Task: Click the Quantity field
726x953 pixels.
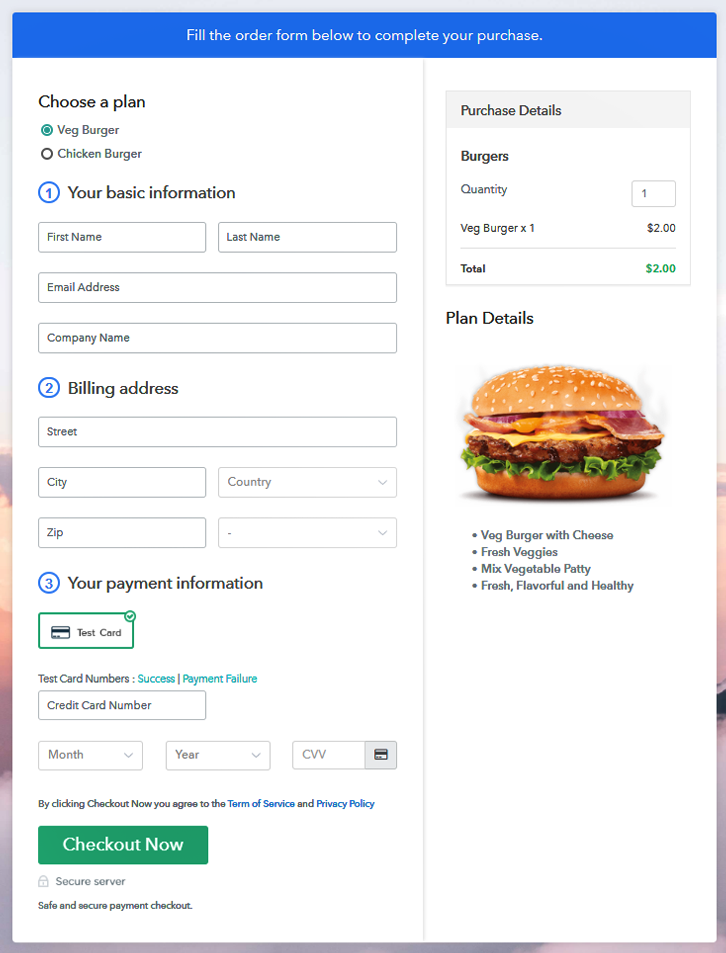Action: (x=654, y=193)
